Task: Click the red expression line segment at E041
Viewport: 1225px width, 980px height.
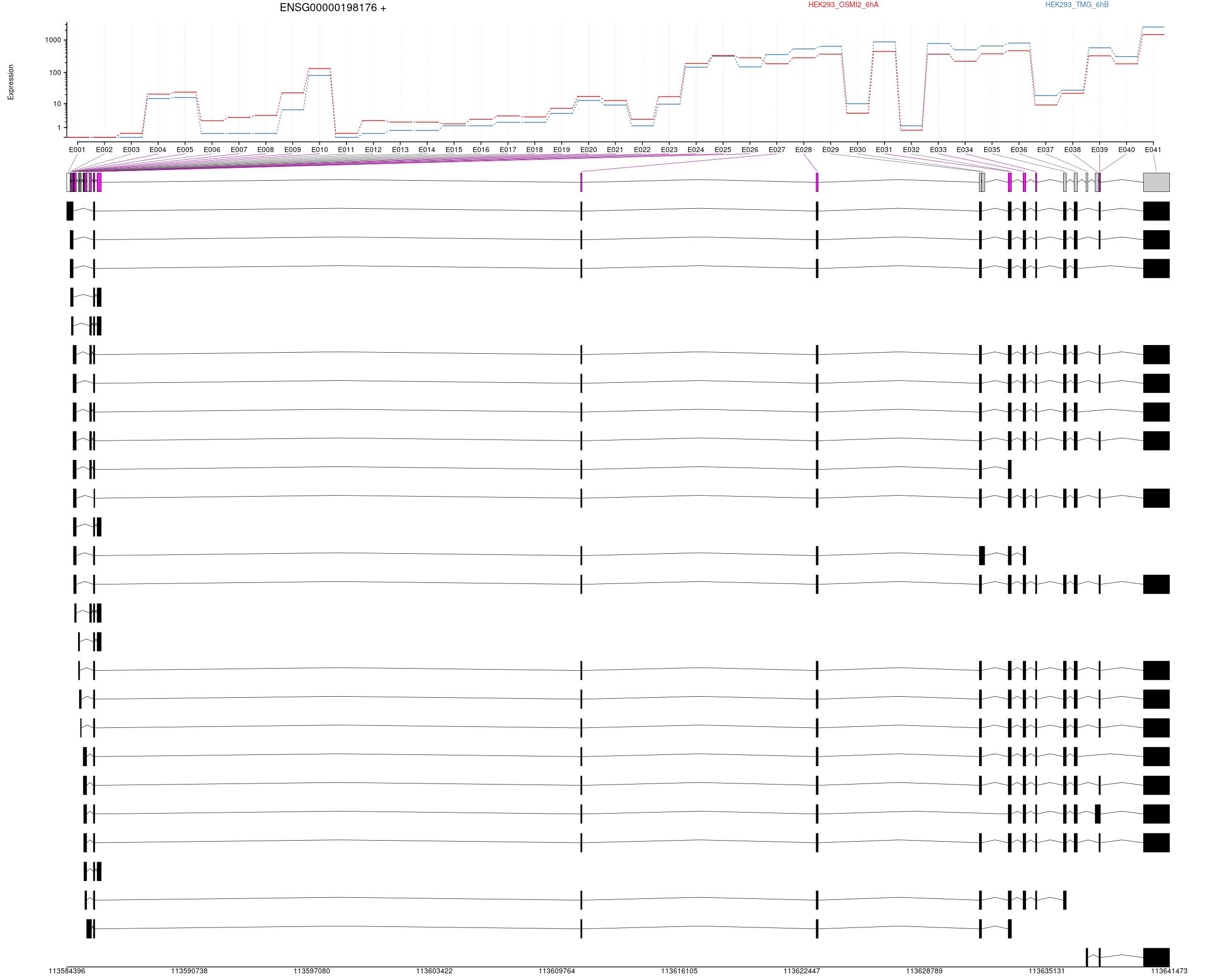Action: pos(1153,35)
